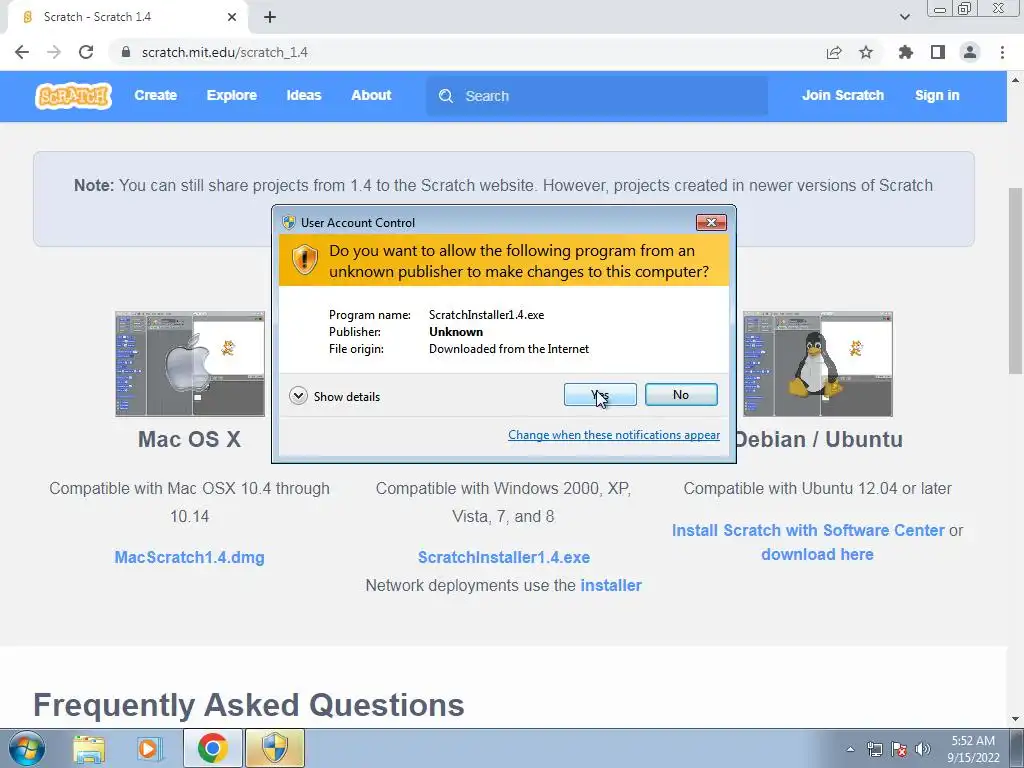Click the Frequently Asked Questions heading

click(x=249, y=705)
